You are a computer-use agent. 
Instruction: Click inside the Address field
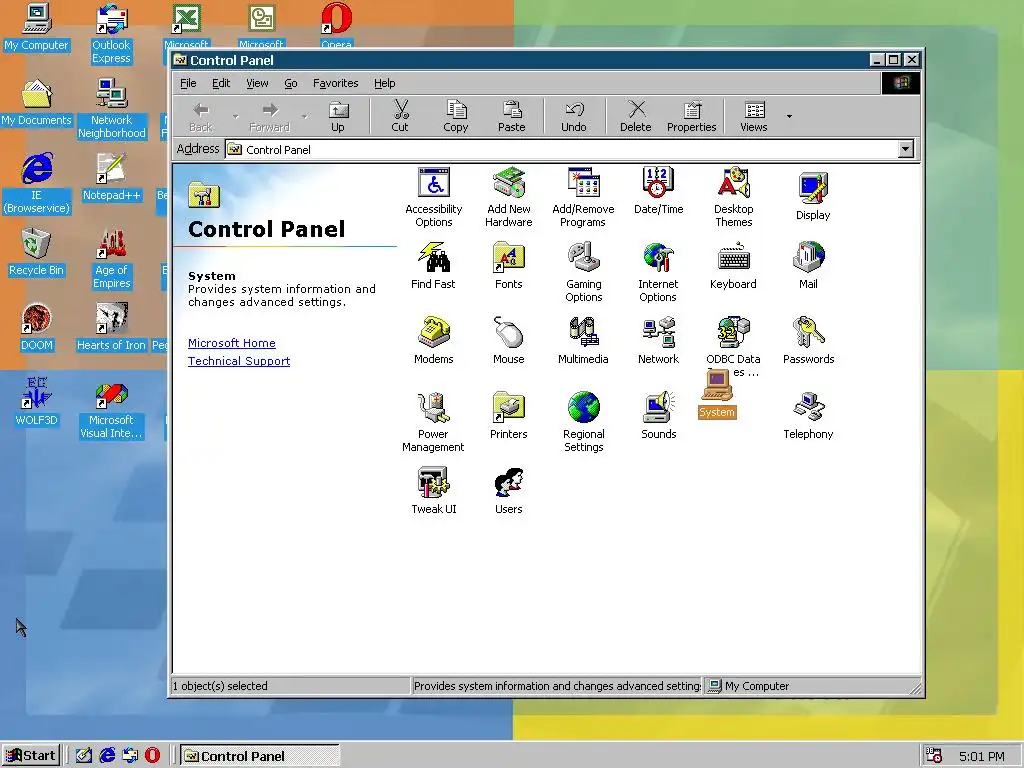pos(562,150)
